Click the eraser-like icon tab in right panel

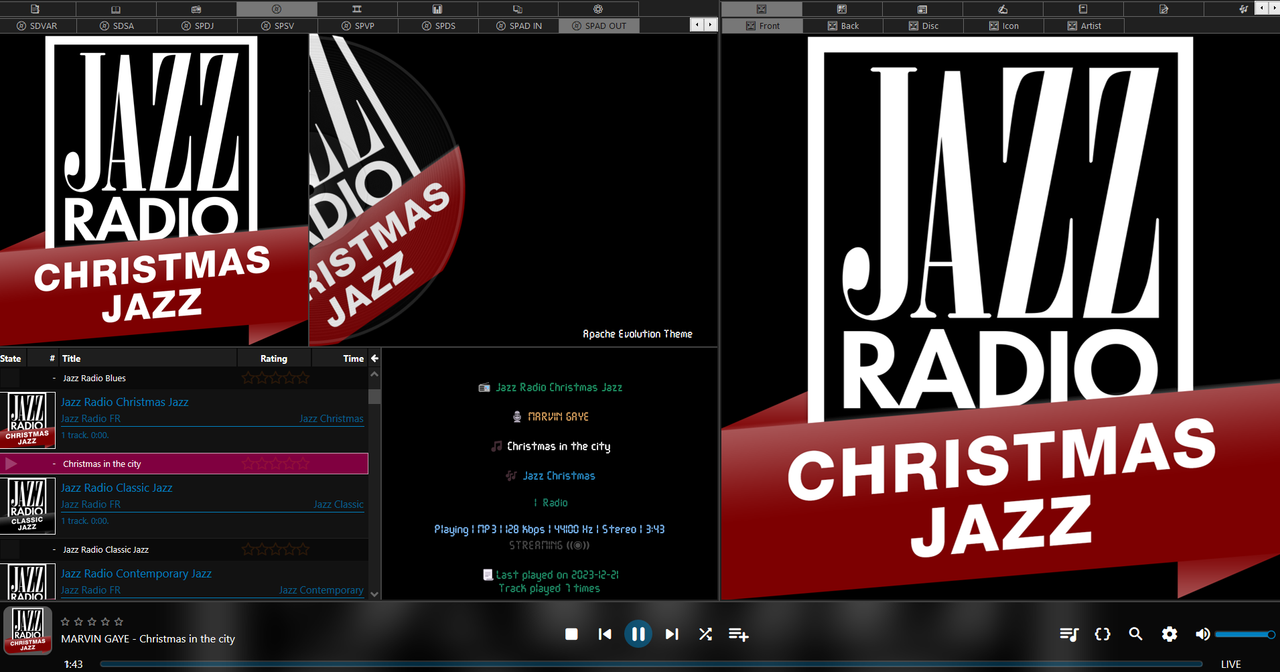pos(1003,9)
